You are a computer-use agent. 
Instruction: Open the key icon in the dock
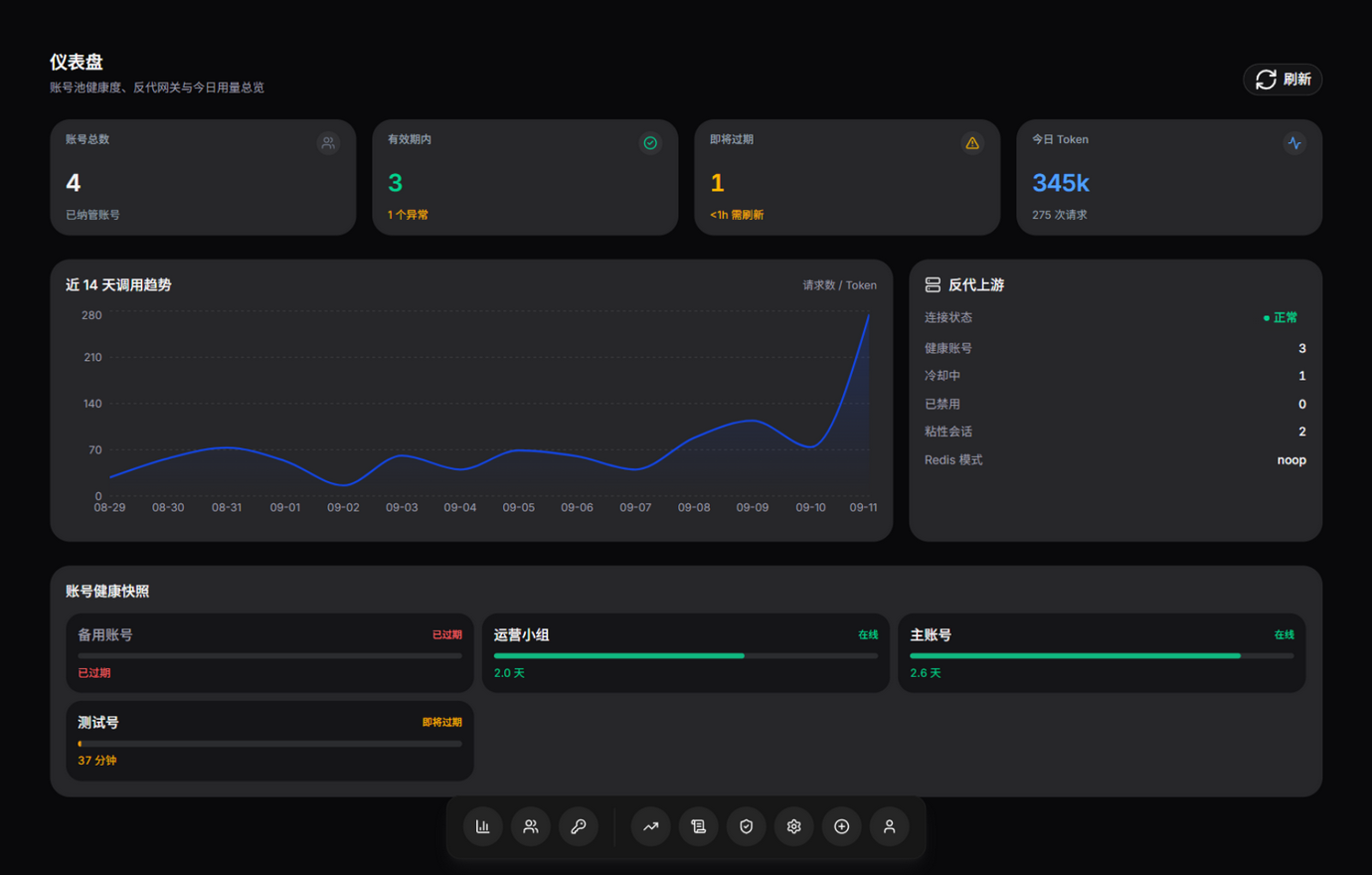(x=578, y=826)
